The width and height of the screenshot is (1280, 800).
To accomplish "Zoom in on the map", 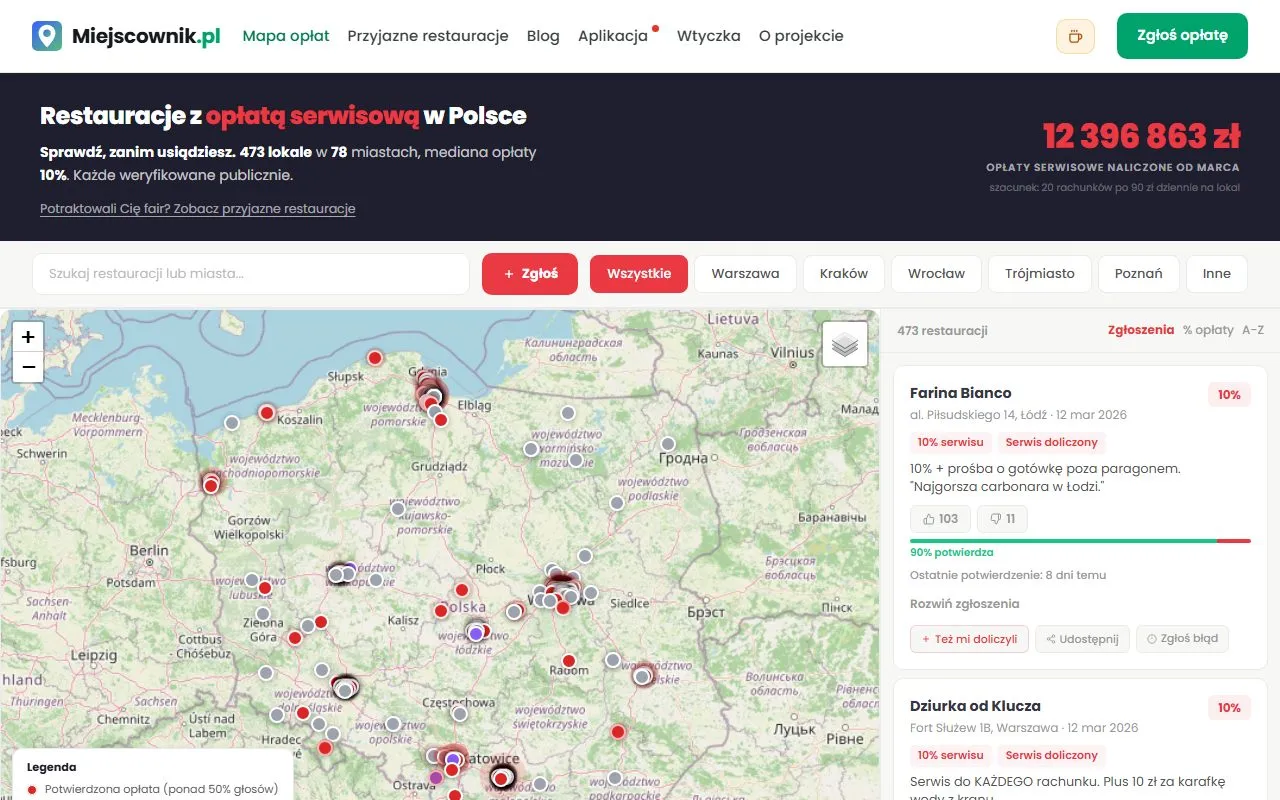I will (x=28, y=337).
